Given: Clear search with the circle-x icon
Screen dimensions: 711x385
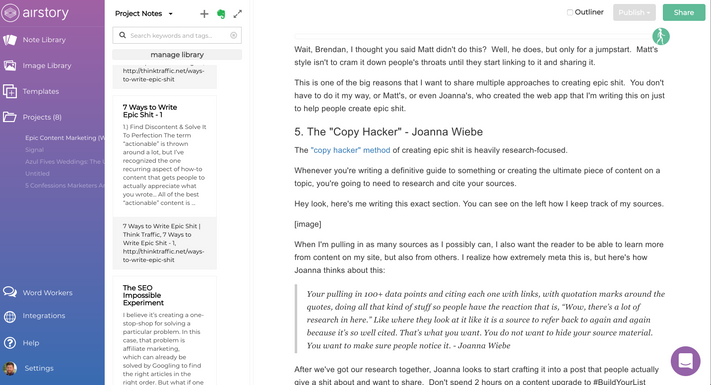Looking at the screenshot, I should point(234,35).
